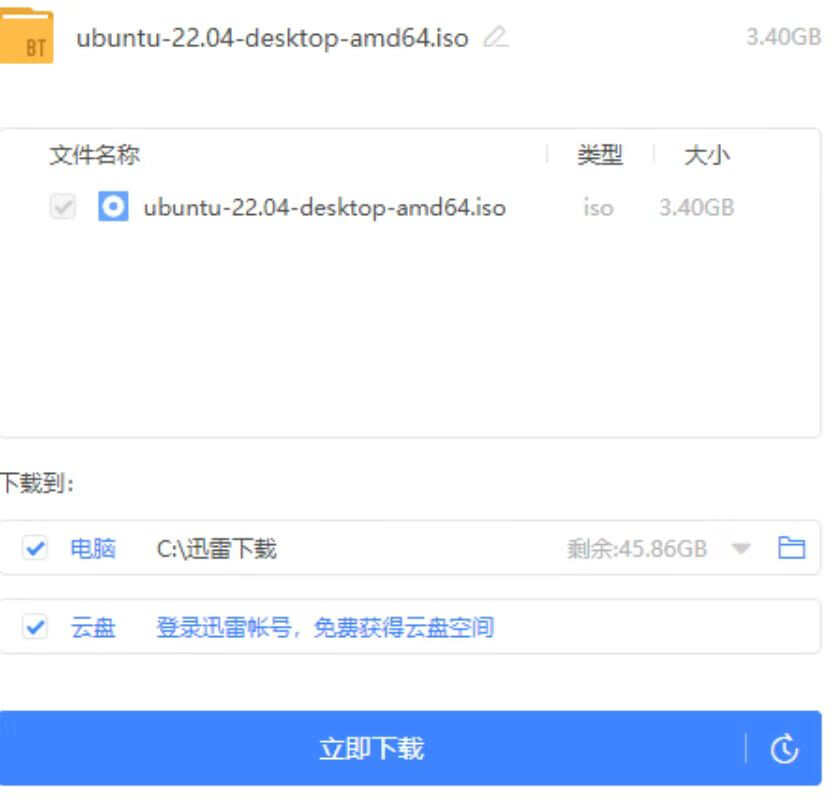Expand the download path dropdown arrow
This screenshot has height=799, width=832.
(x=741, y=548)
